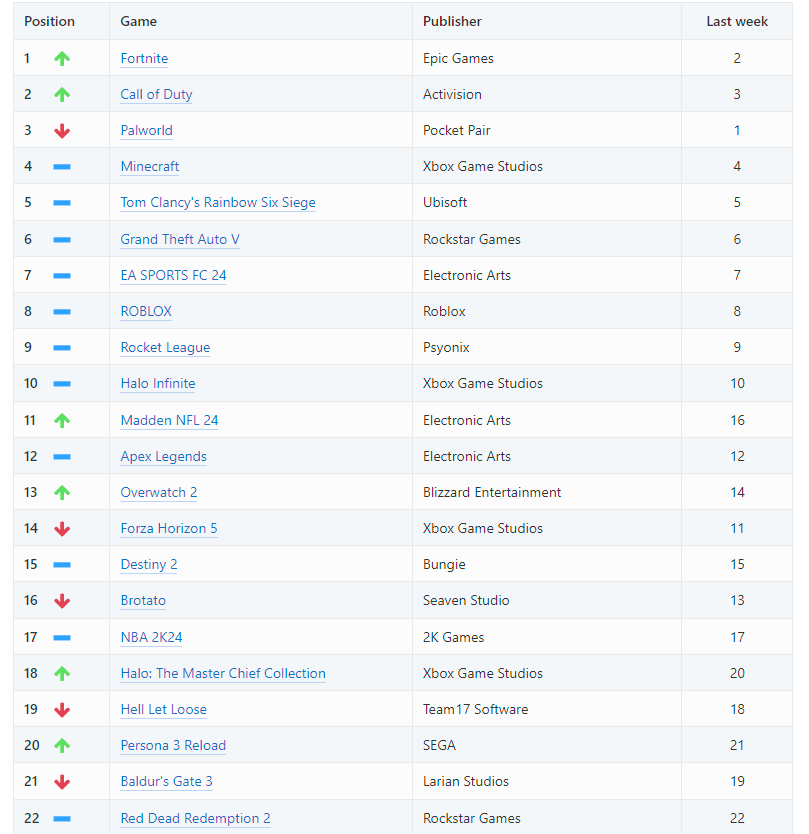The height and width of the screenshot is (834, 809).
Task: Click the Last week column header
Action: 737,22
